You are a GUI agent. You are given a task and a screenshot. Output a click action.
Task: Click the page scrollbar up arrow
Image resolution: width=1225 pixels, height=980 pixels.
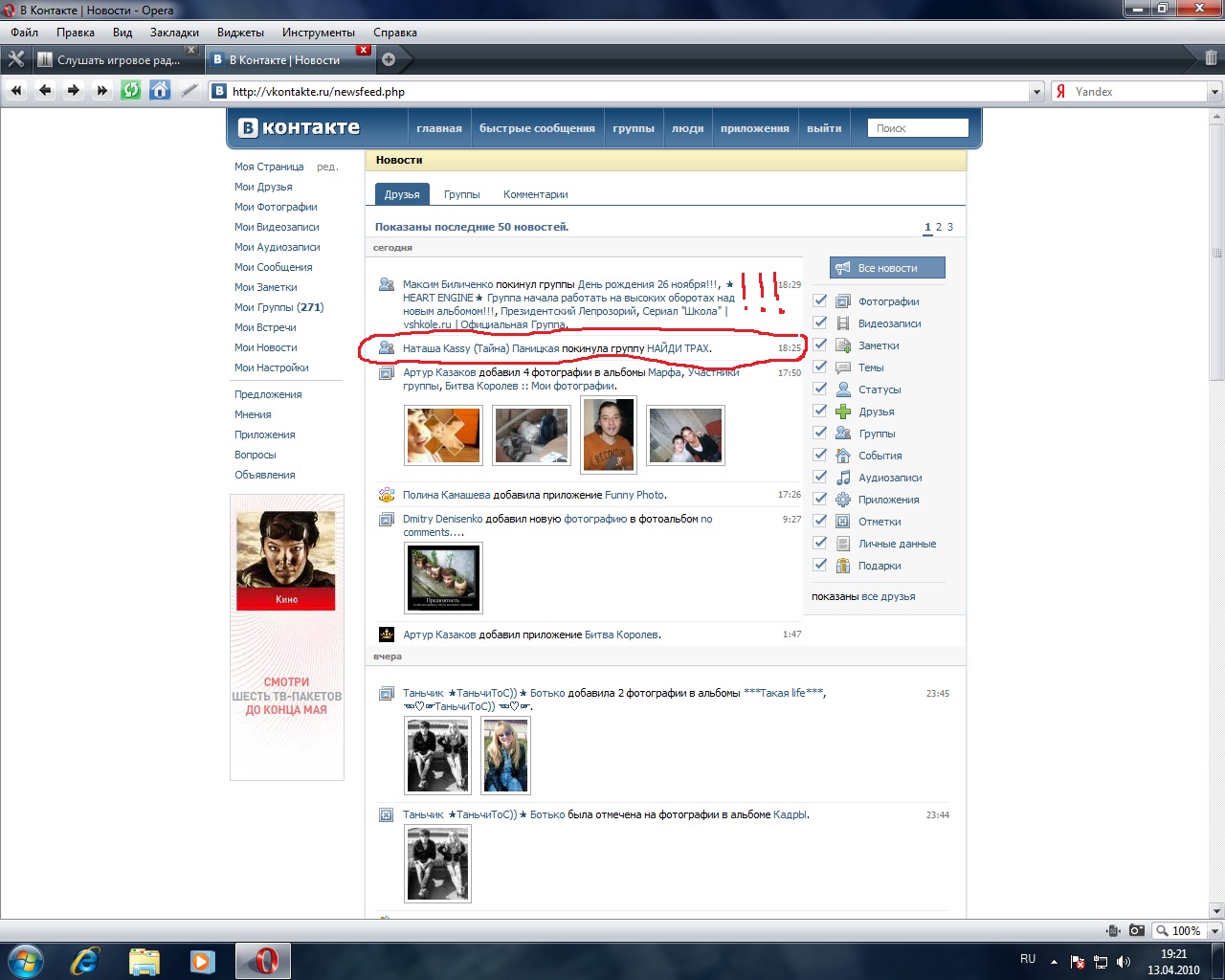[1217, 114]
